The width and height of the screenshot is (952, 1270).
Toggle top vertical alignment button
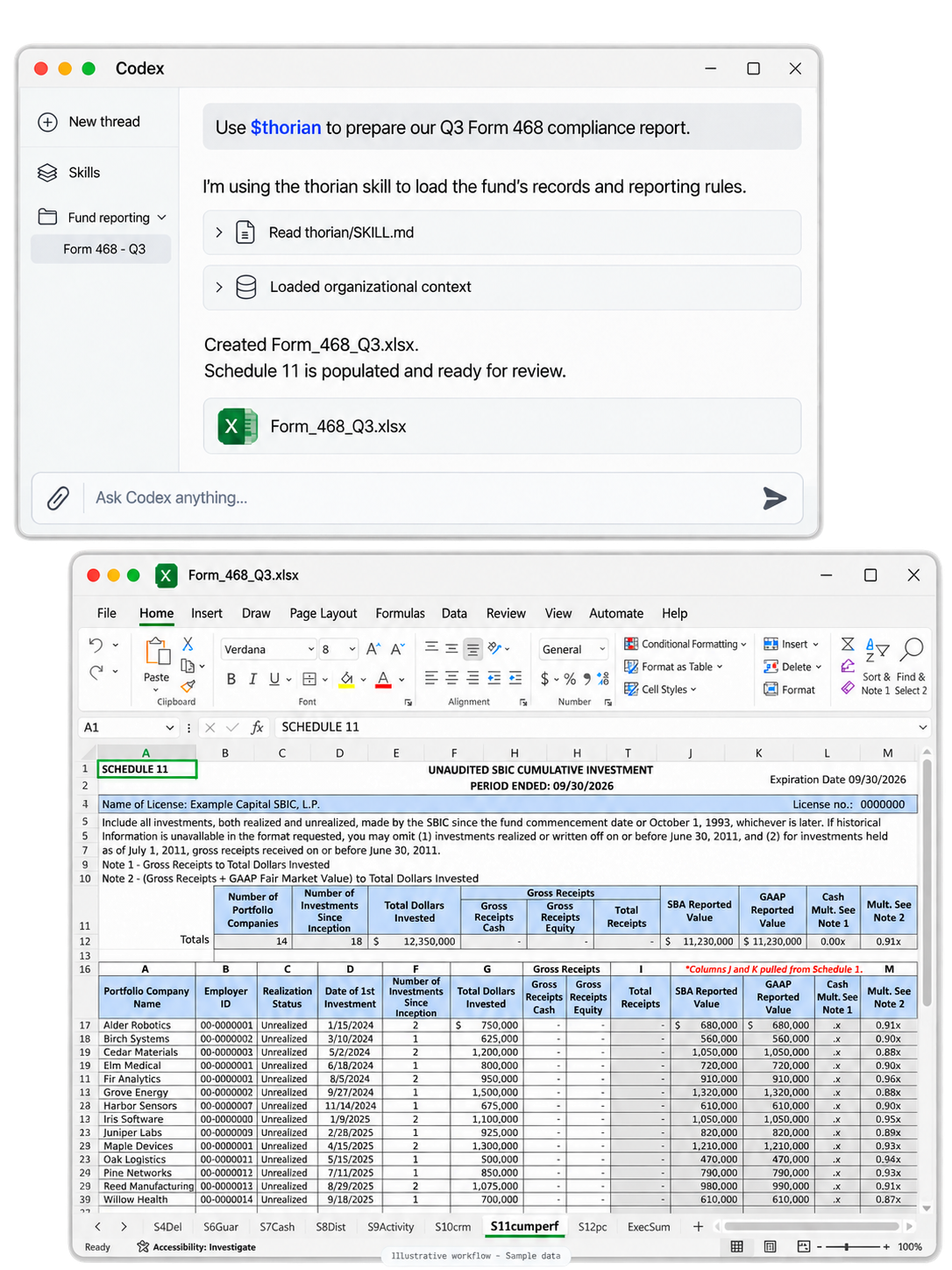[x=431, y=648]
